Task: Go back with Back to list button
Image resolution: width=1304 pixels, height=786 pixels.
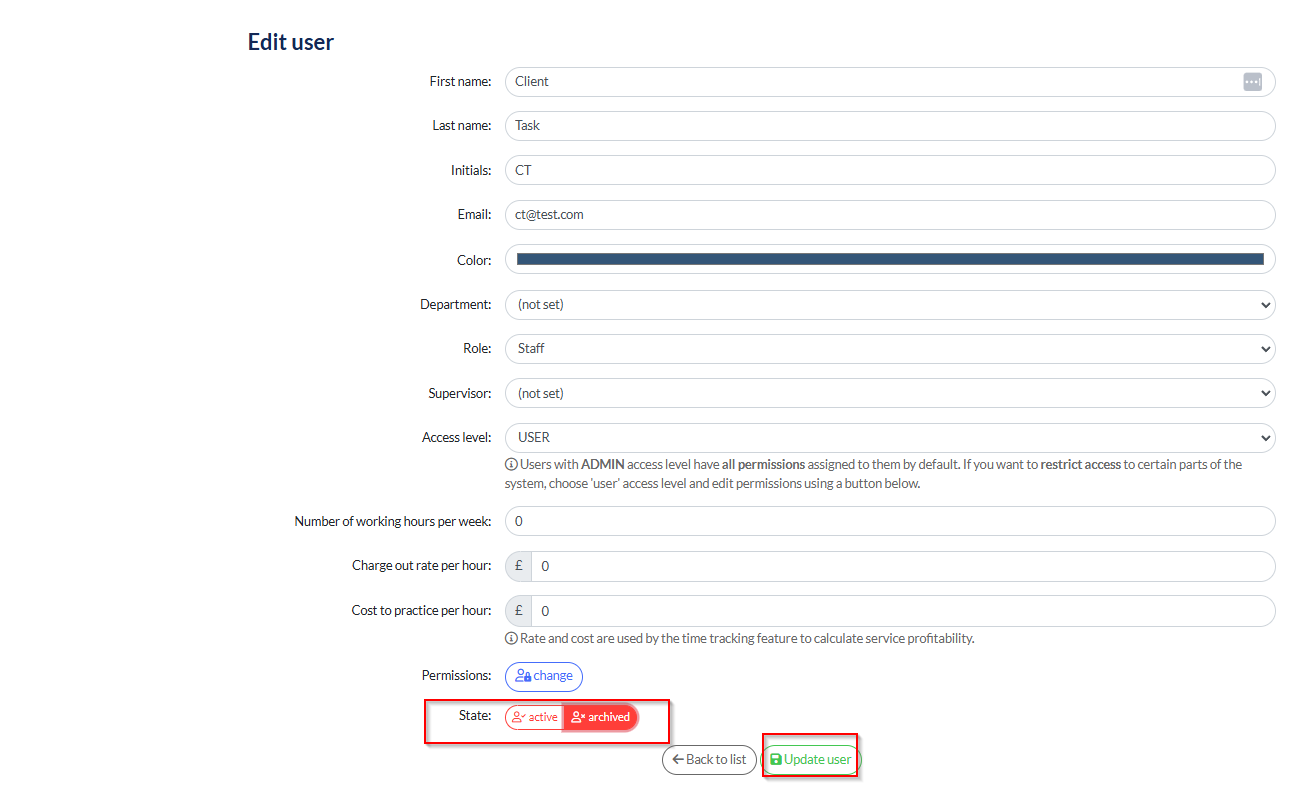Action: point(709,760)
